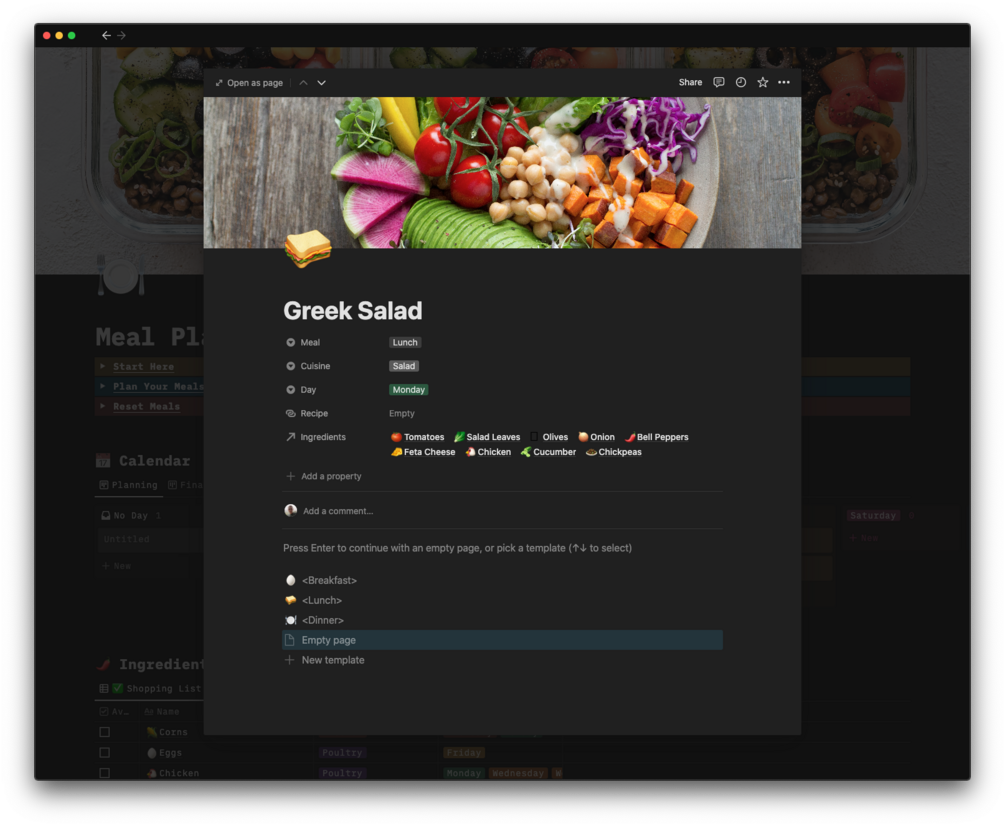Image resolution: width=1005 pixels, height=826 pixels.
Task: Tick the Eggs row checkbox
Action: tap(104, 752)
